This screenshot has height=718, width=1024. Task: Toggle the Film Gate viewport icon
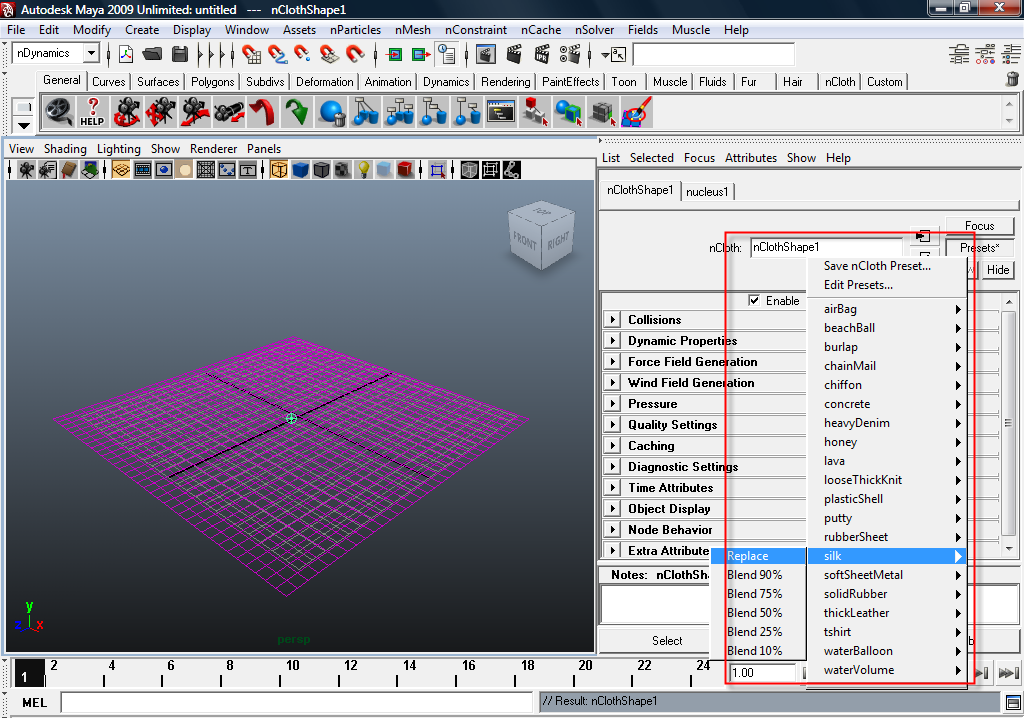[x=142, y=171]
